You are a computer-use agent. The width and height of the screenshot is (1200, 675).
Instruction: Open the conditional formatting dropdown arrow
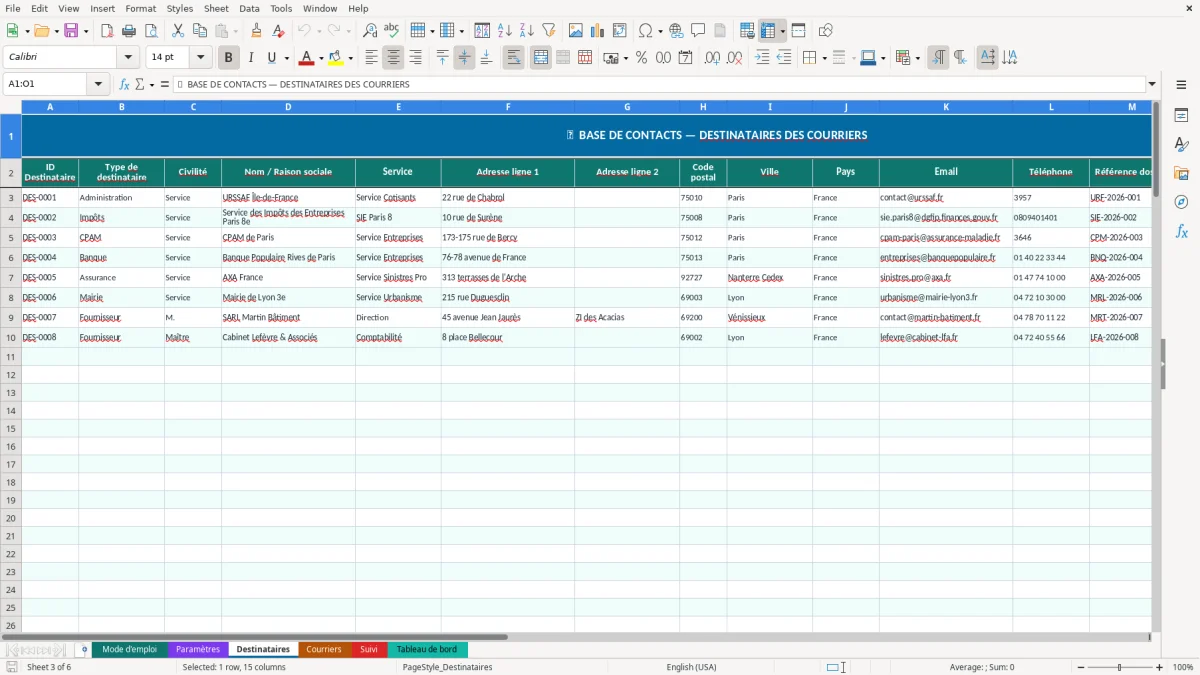[x=917, y=58]
